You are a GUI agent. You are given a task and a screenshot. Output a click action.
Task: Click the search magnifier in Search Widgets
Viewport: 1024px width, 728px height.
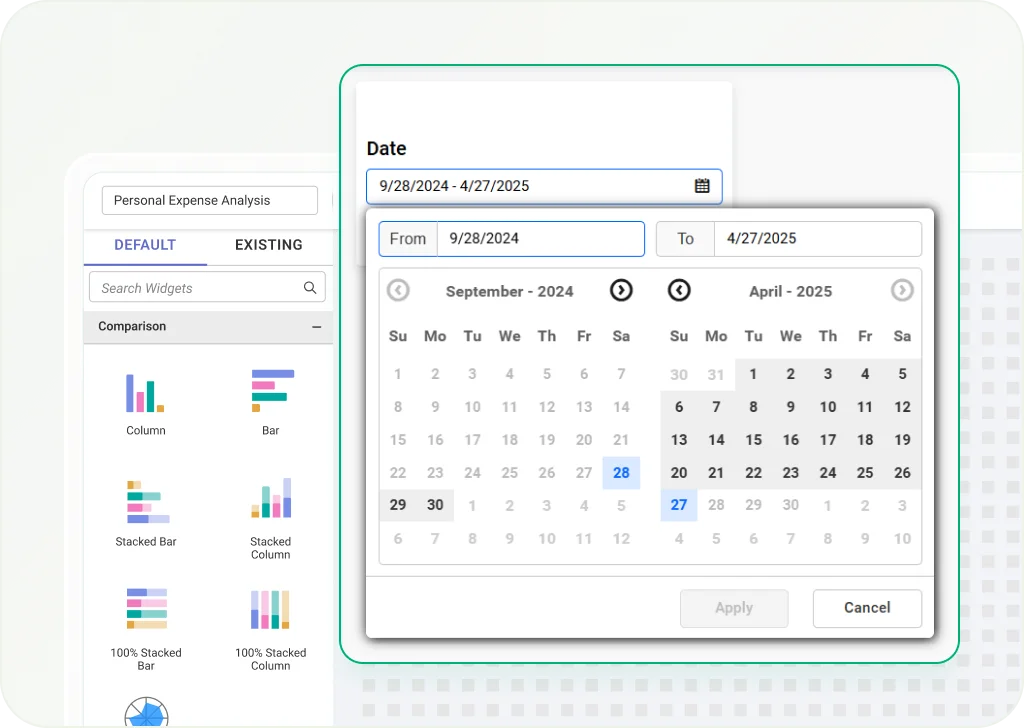310,288
